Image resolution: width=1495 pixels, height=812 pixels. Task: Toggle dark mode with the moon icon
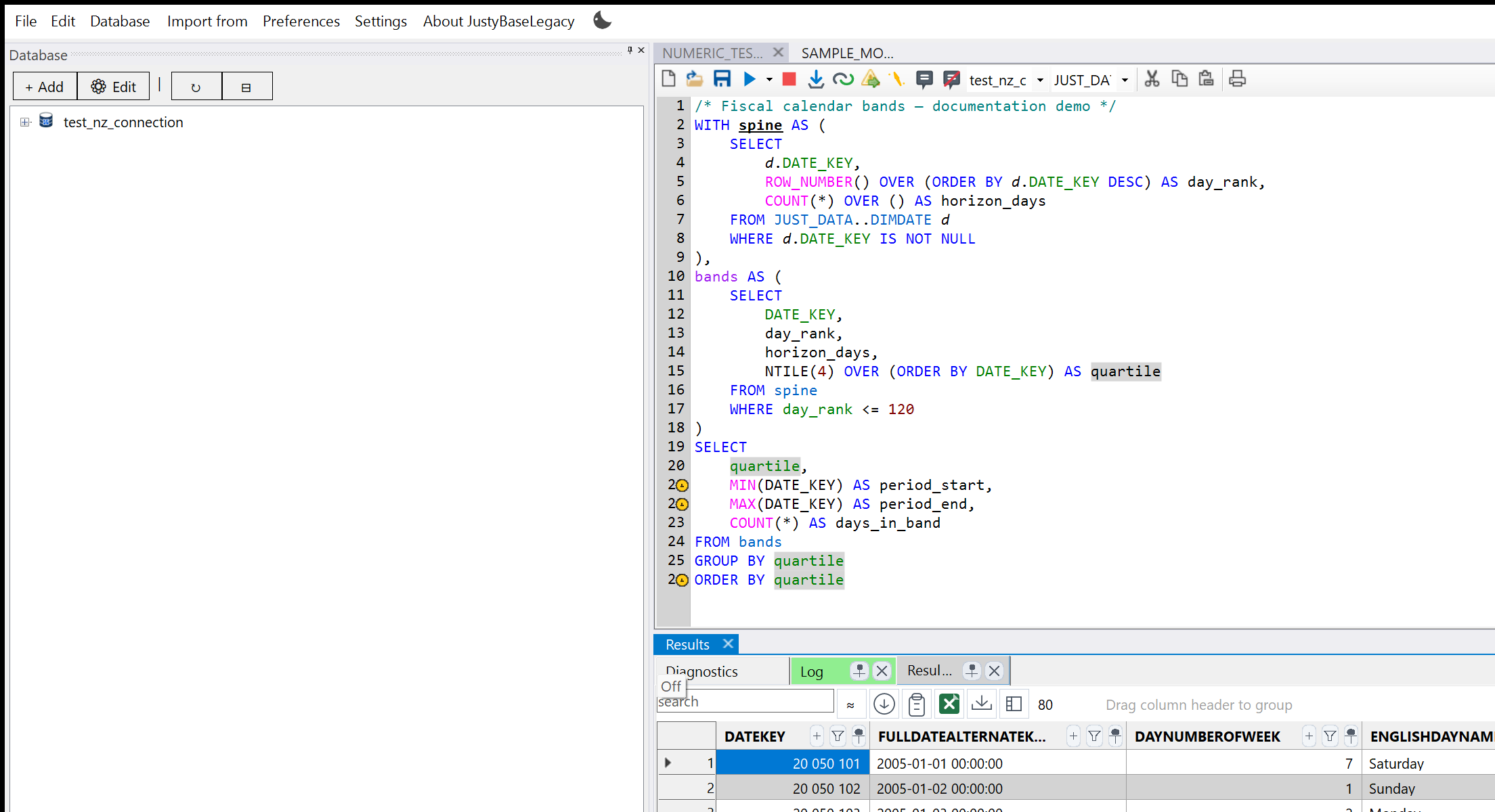pos(602,20)
